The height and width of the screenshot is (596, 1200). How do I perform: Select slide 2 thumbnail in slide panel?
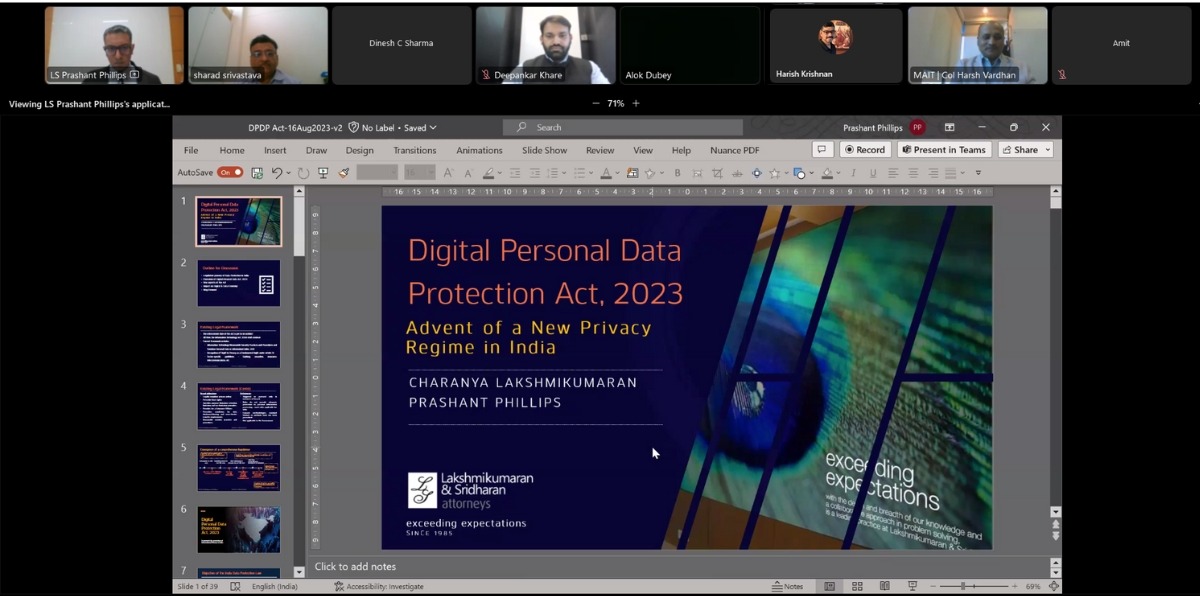click(239, 283)
